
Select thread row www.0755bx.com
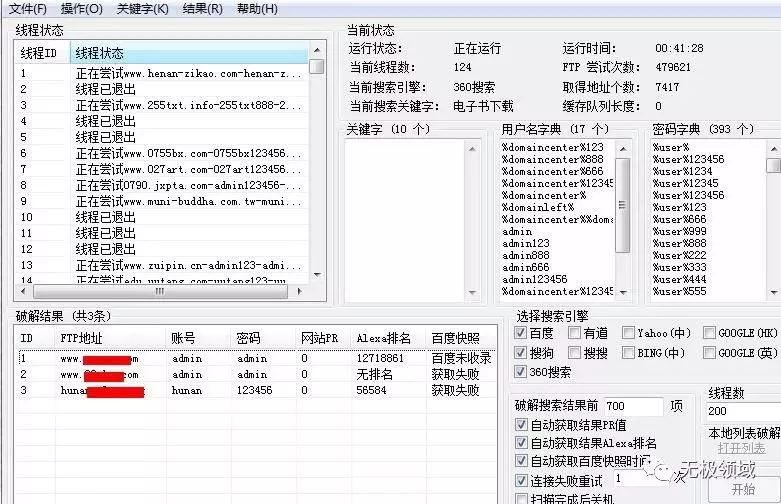click(162, 153)
